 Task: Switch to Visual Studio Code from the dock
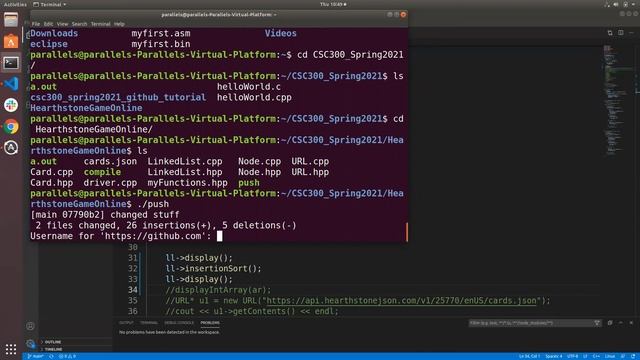(x=11, y=84)
